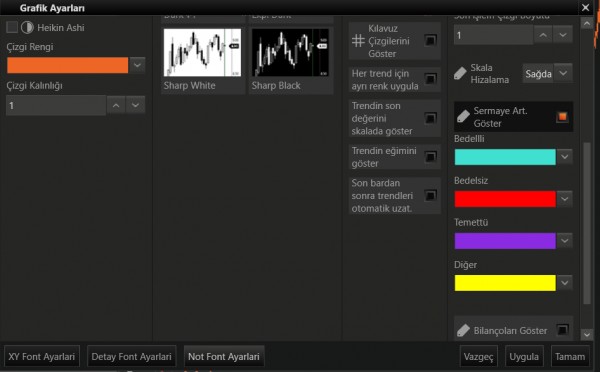
Task: Toggle Kılavuz Çizgilerini Göster checkbox
Action: tap(430, 40)
